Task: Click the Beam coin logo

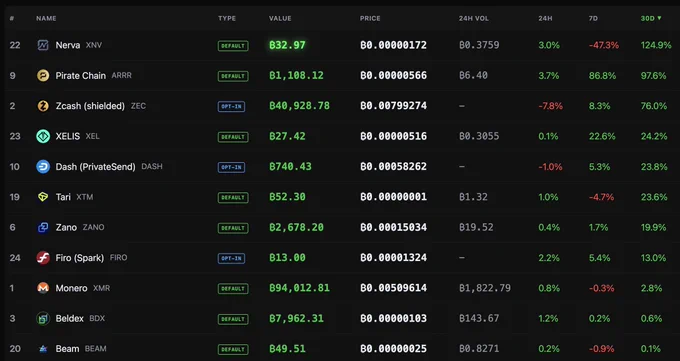Action: tap(43, 349)
